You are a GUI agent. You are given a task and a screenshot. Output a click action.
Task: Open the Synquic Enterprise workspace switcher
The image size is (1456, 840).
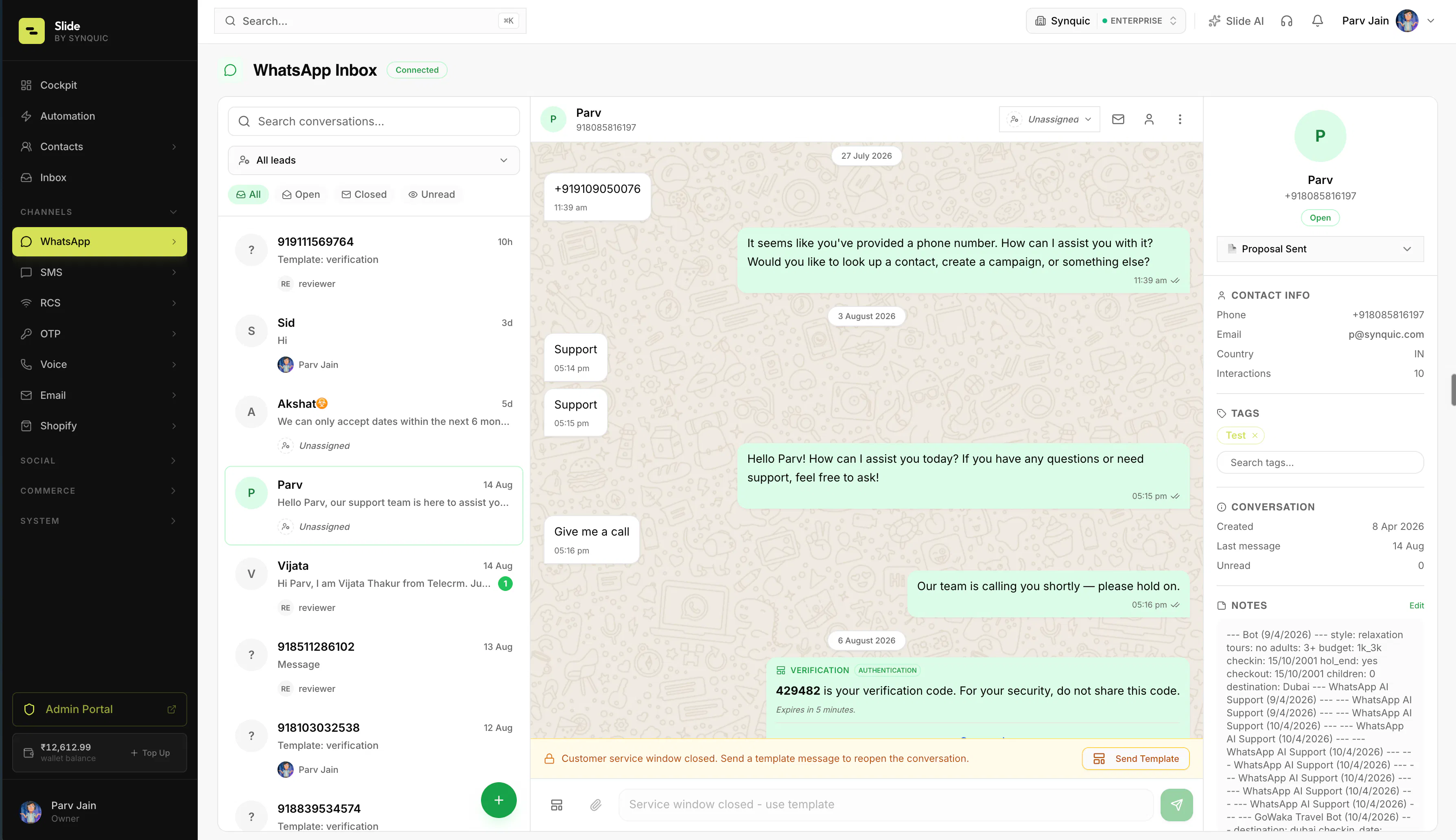(1105, 21)
